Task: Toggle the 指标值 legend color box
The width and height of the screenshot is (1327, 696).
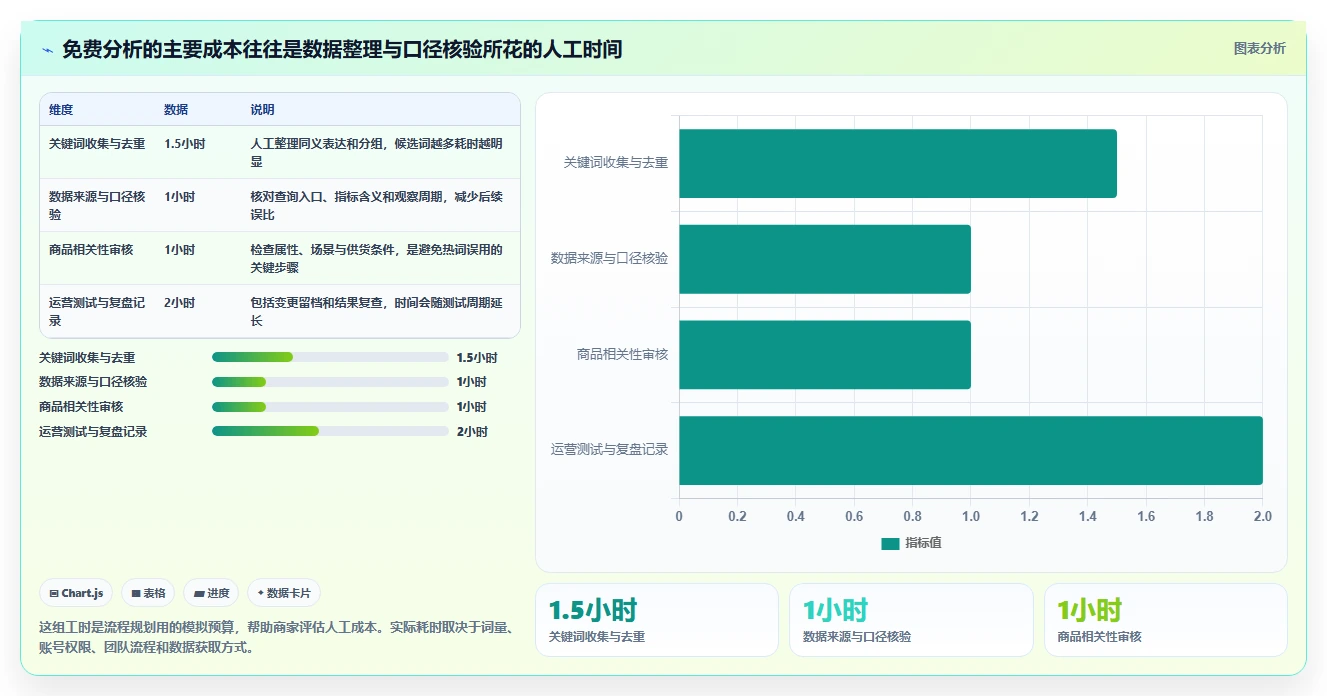Action: click(890, 543)
